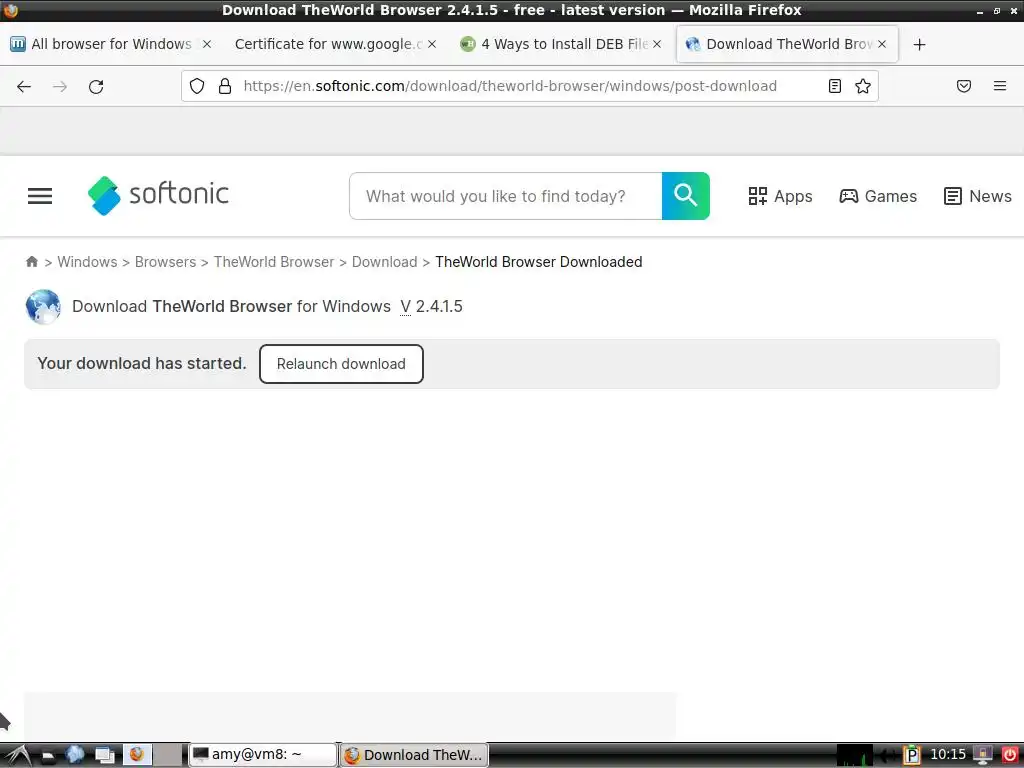This screenshot has width=1024, height=768.
Task: Click the 10:15 clock
Action: pyautogui.click(x=948, y=755)
